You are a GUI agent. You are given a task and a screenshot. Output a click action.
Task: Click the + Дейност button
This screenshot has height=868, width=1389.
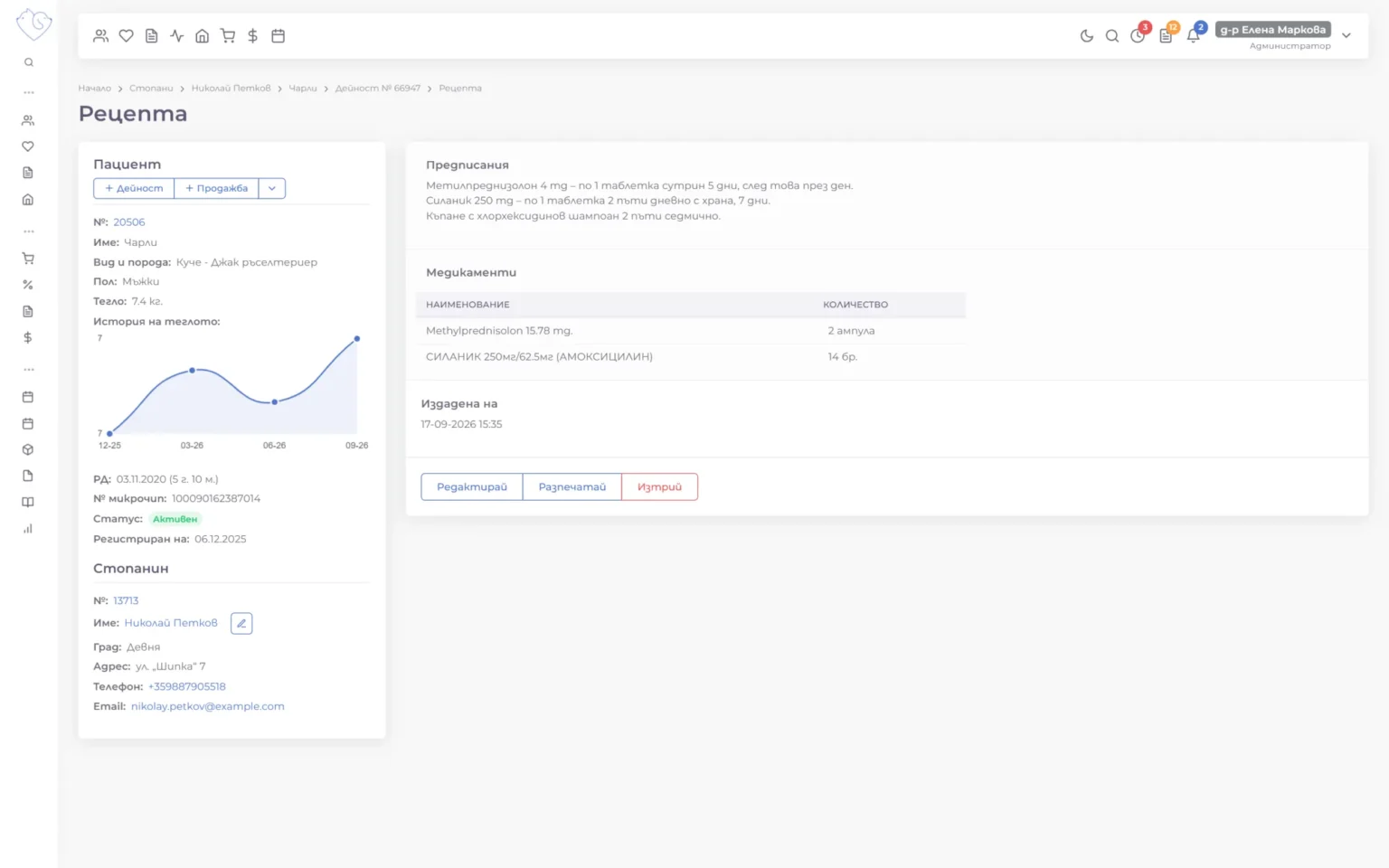134,188
